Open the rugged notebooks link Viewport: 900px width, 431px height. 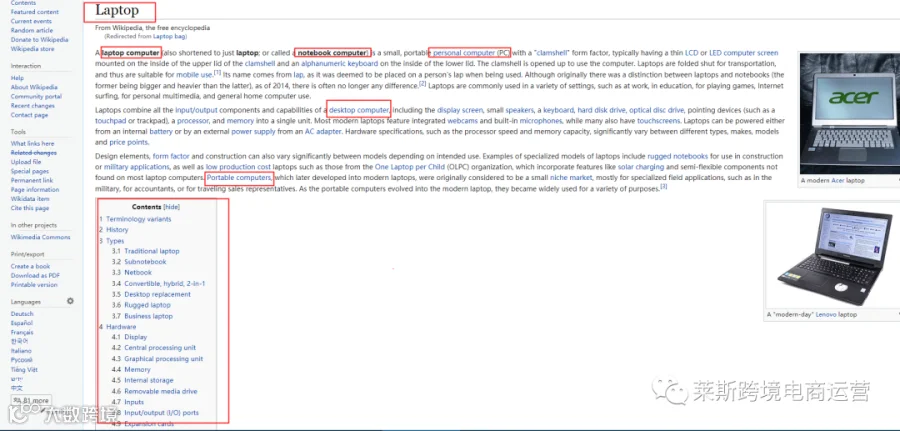(x=678, y=156)
